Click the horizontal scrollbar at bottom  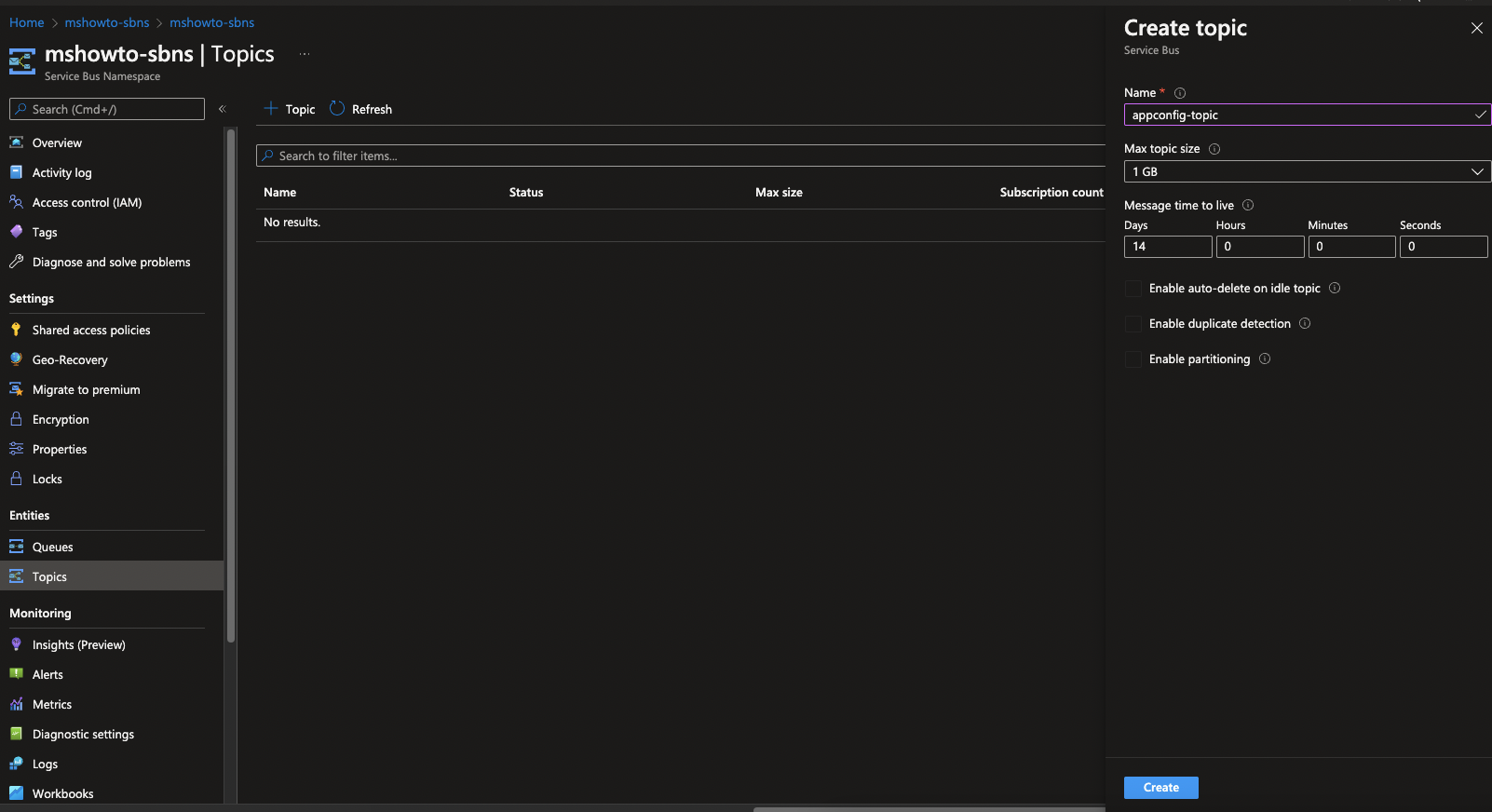[x=929, y=809]
